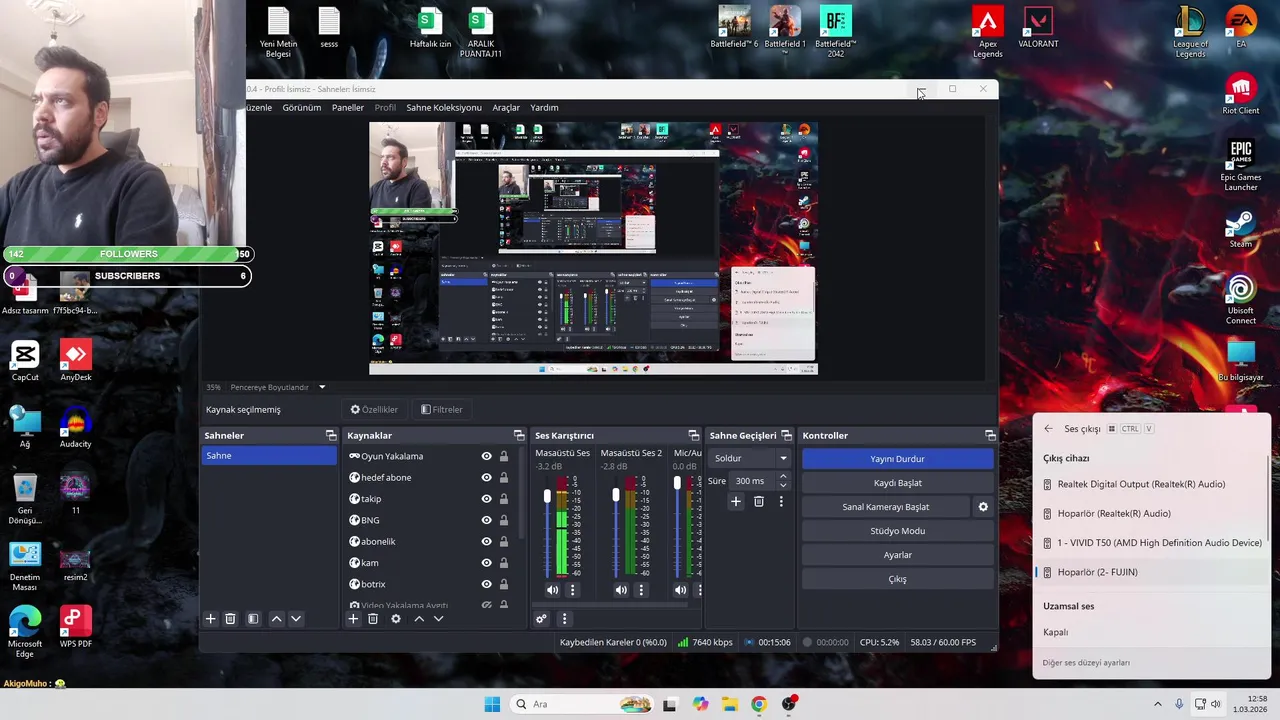Hide the hedef abone source

click(x=486, y=477)
